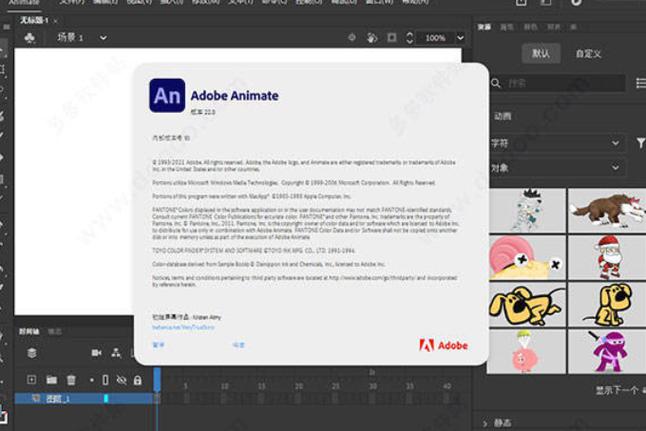Click the zoom stepper arrows
646x431 pixels.
[x=410, y=38]
